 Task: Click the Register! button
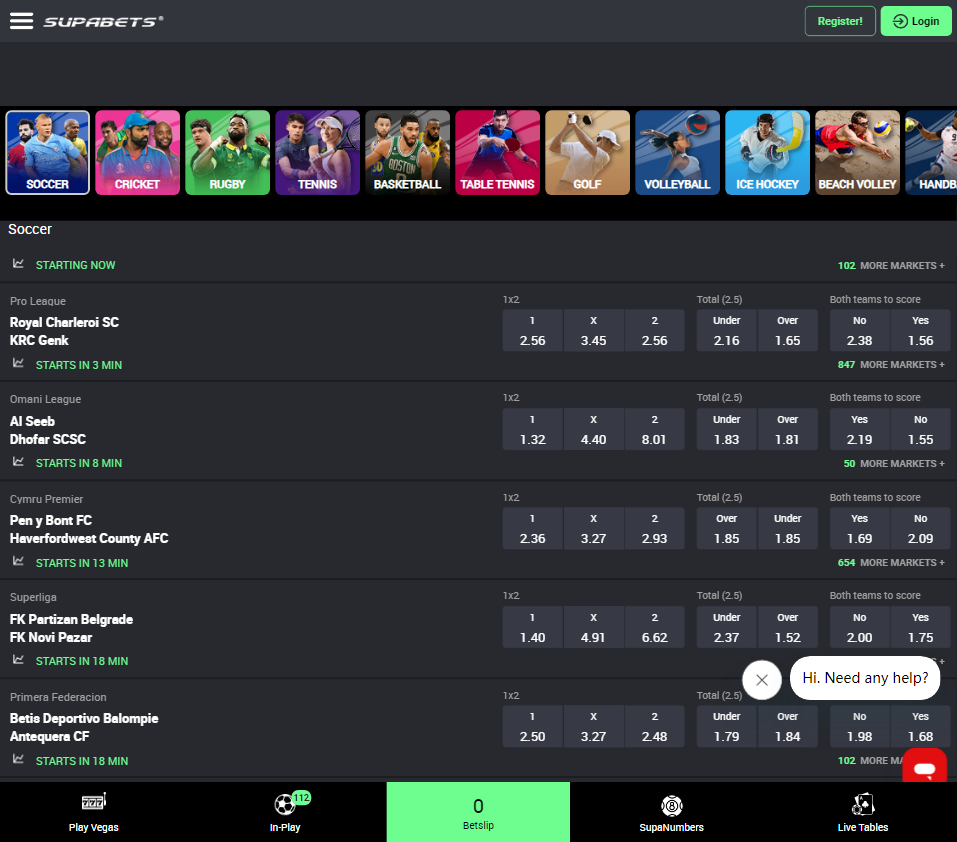pyautogui.click(x=840, y=21)
